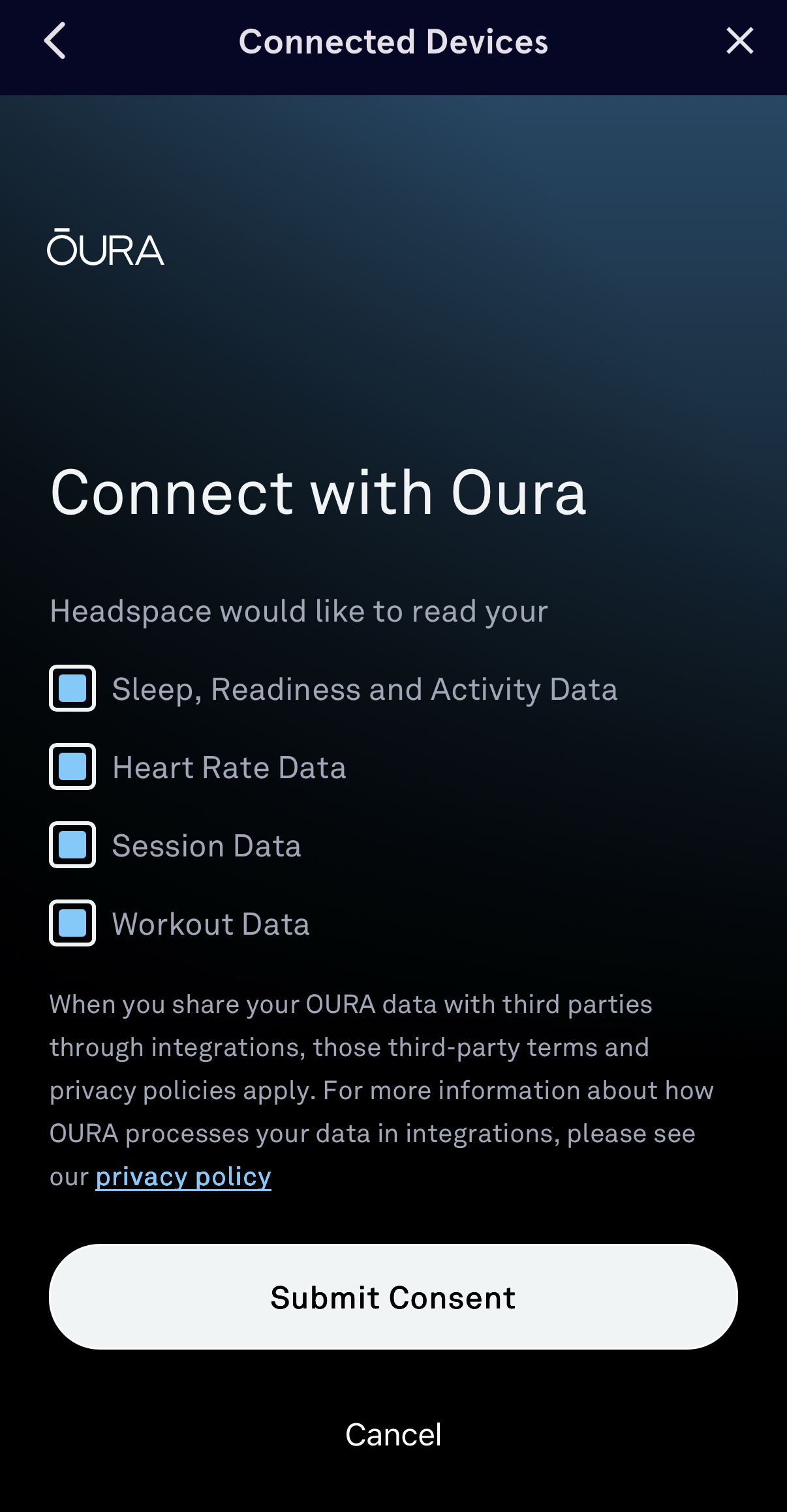Viewport: 787px width, 1512px height.
Task: Cancel the Oura connection
Action: pyautogui.click(x=393, y=1434)
